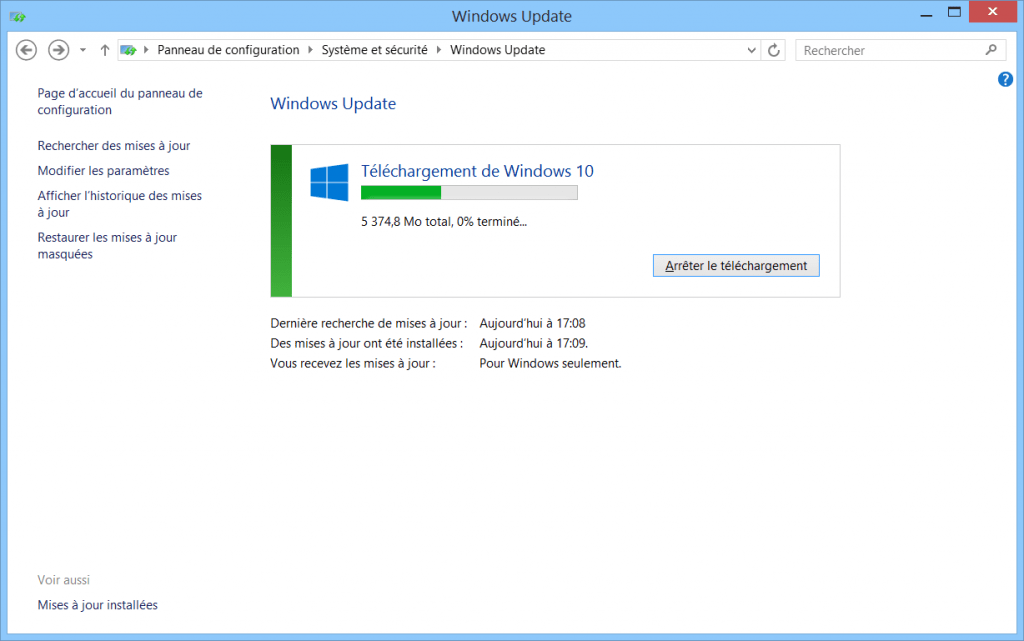The height and width of the screenshot is (641, 1024).
Task: Open Mises à jour installées link
Action: [97, 605]
